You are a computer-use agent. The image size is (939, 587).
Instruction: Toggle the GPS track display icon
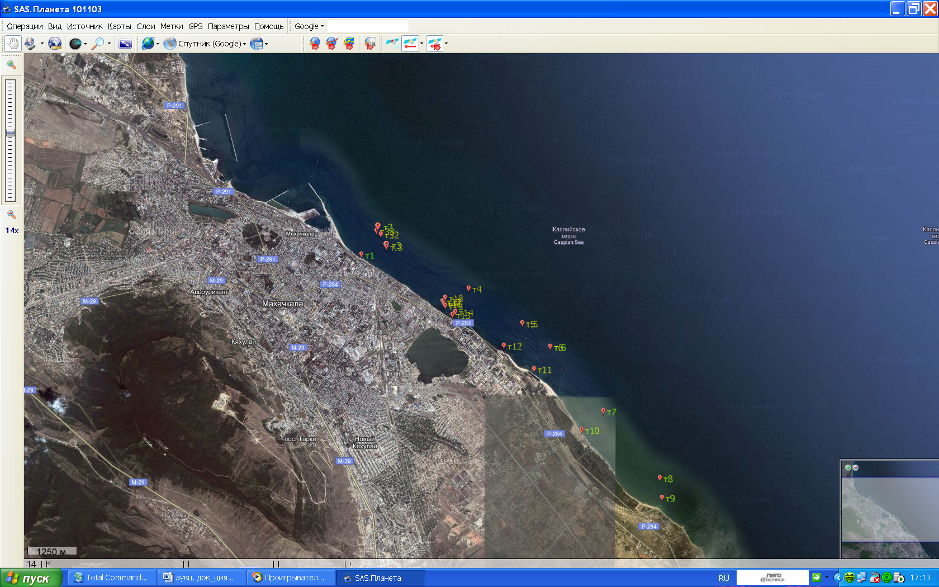click(x=410, y=43)
